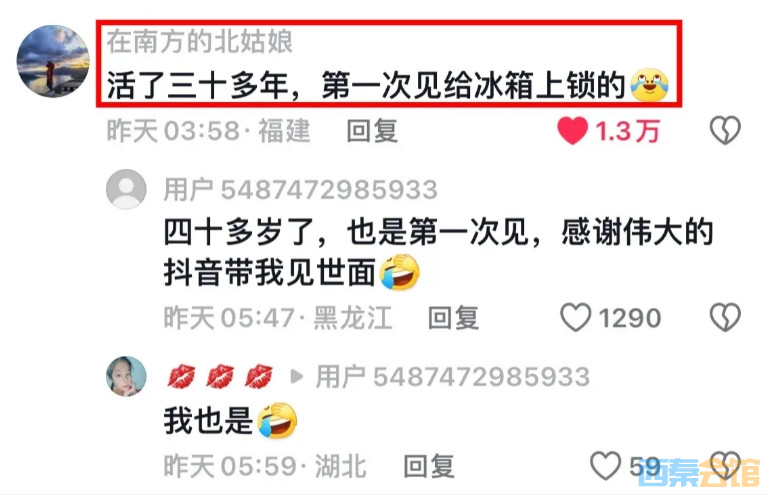Open username 用户5487472985933 above 四十多岁 comment
The height and width of the screenshot is (495, 769).
click(x=300, y=190)
